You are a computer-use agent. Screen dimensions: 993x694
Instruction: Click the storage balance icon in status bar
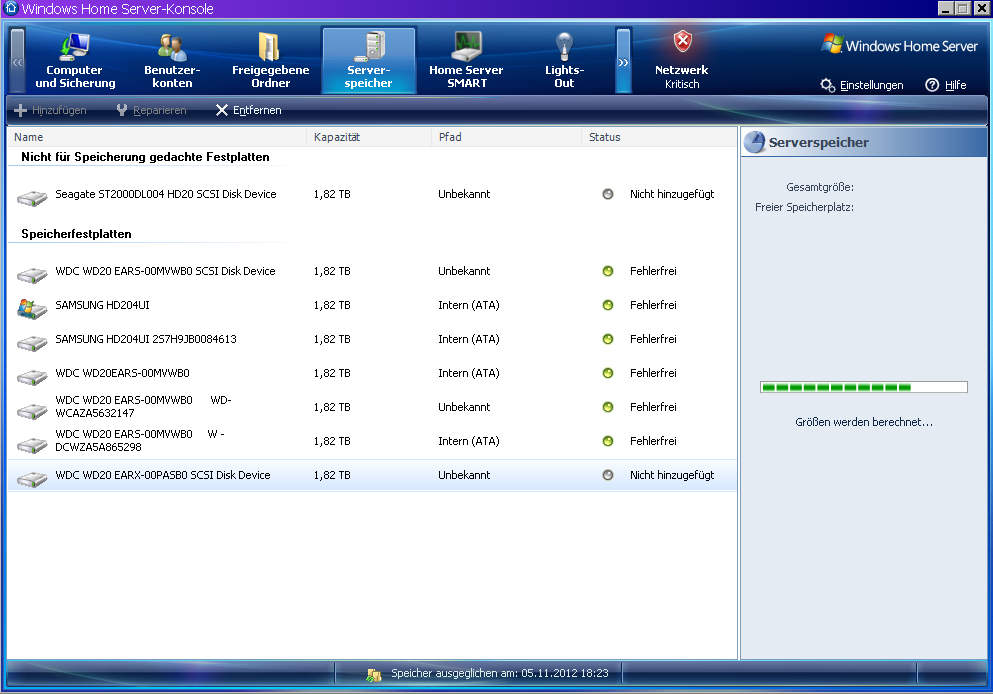(x=374, y=676)
